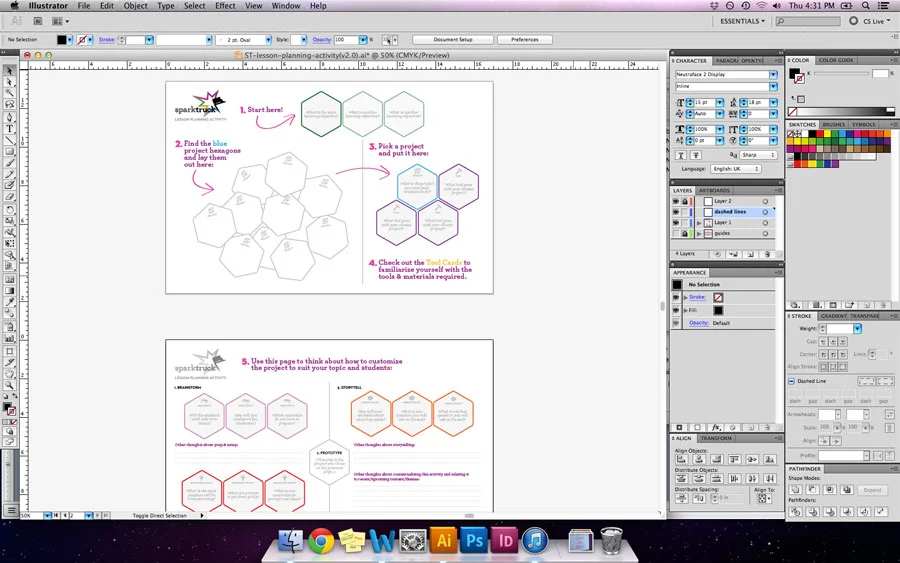Open Google Chrome from the Dock
Viewport: 900px width, 563px height.
[x=321, y=541]
